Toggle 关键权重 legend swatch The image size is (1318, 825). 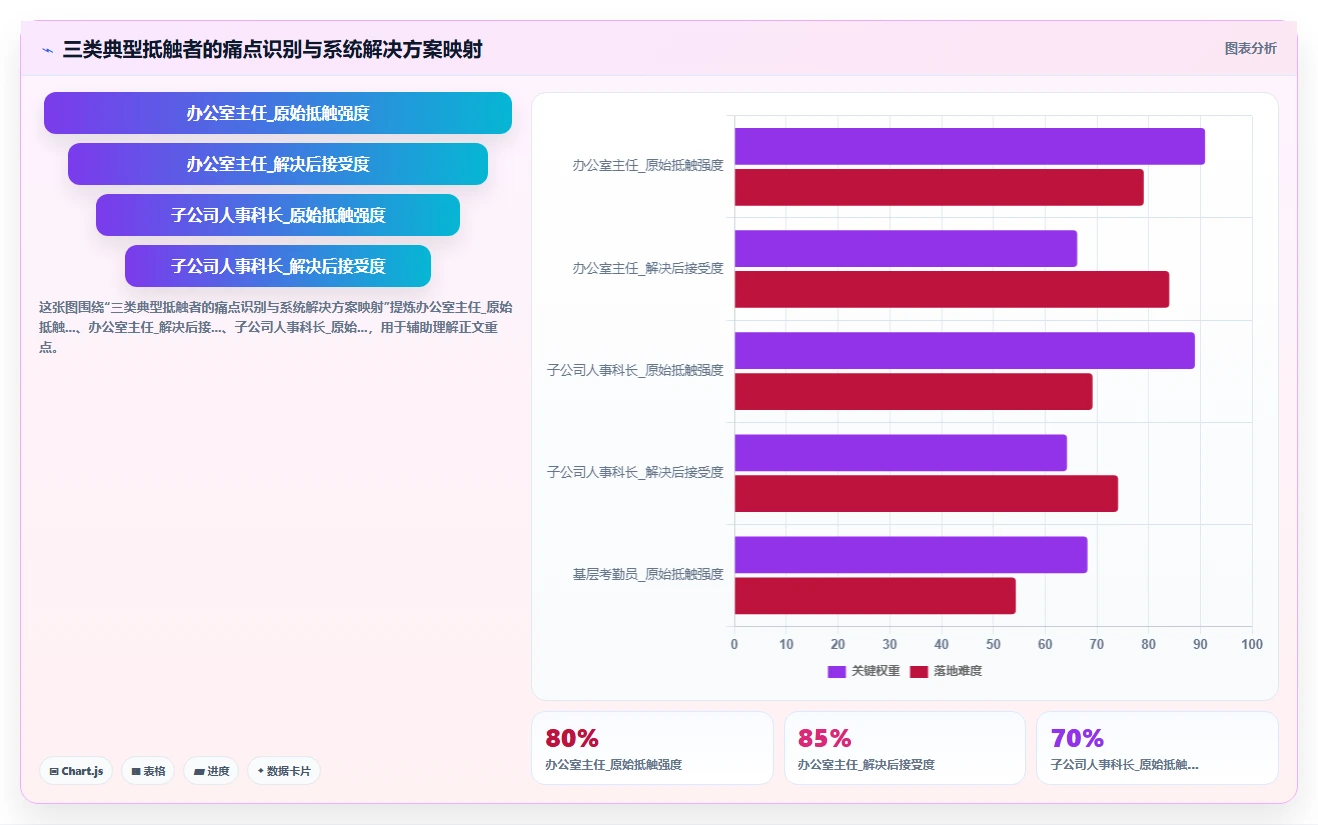pos(837,671)
